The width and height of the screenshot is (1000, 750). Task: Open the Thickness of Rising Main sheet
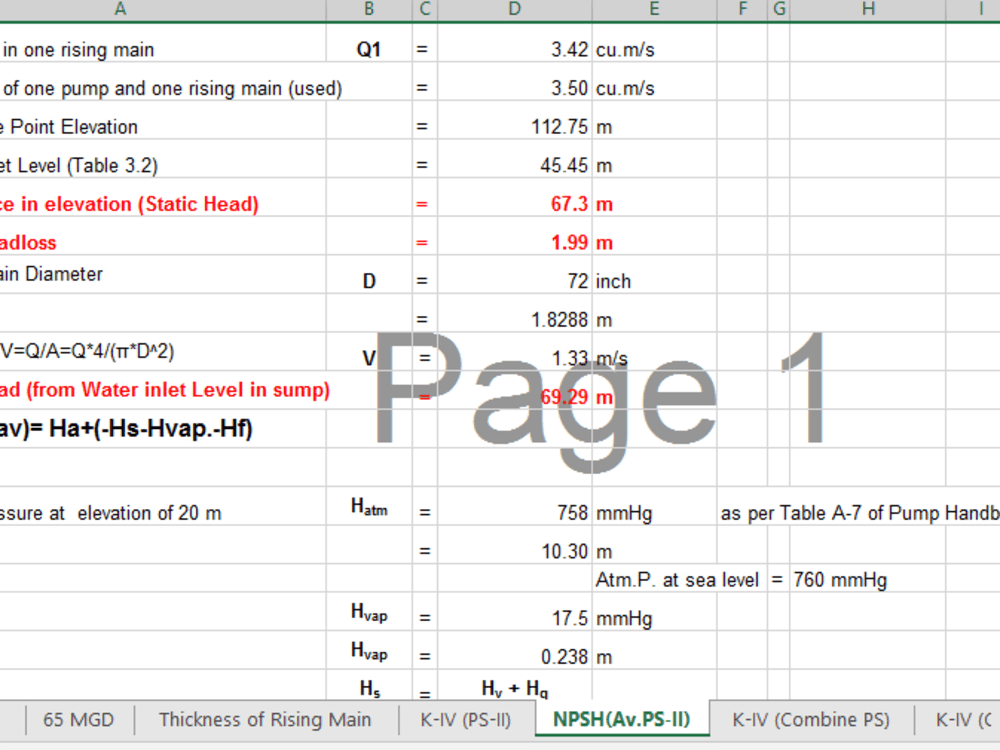coord(265,719)
